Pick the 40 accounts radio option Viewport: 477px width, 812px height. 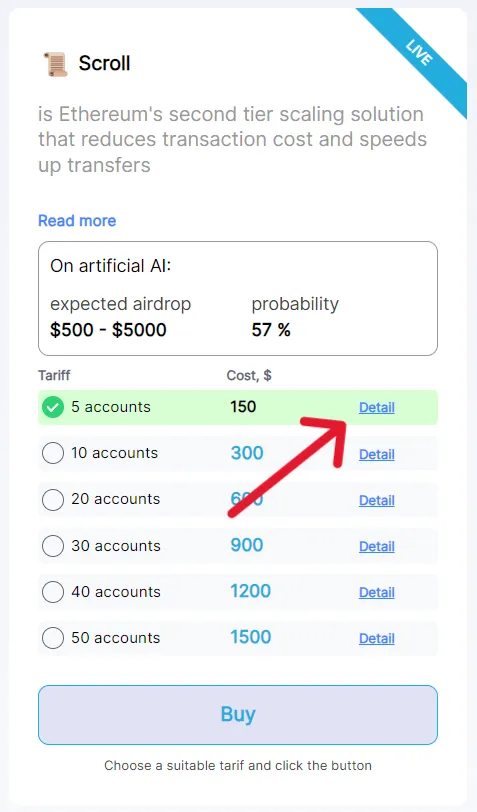point(53,592)
